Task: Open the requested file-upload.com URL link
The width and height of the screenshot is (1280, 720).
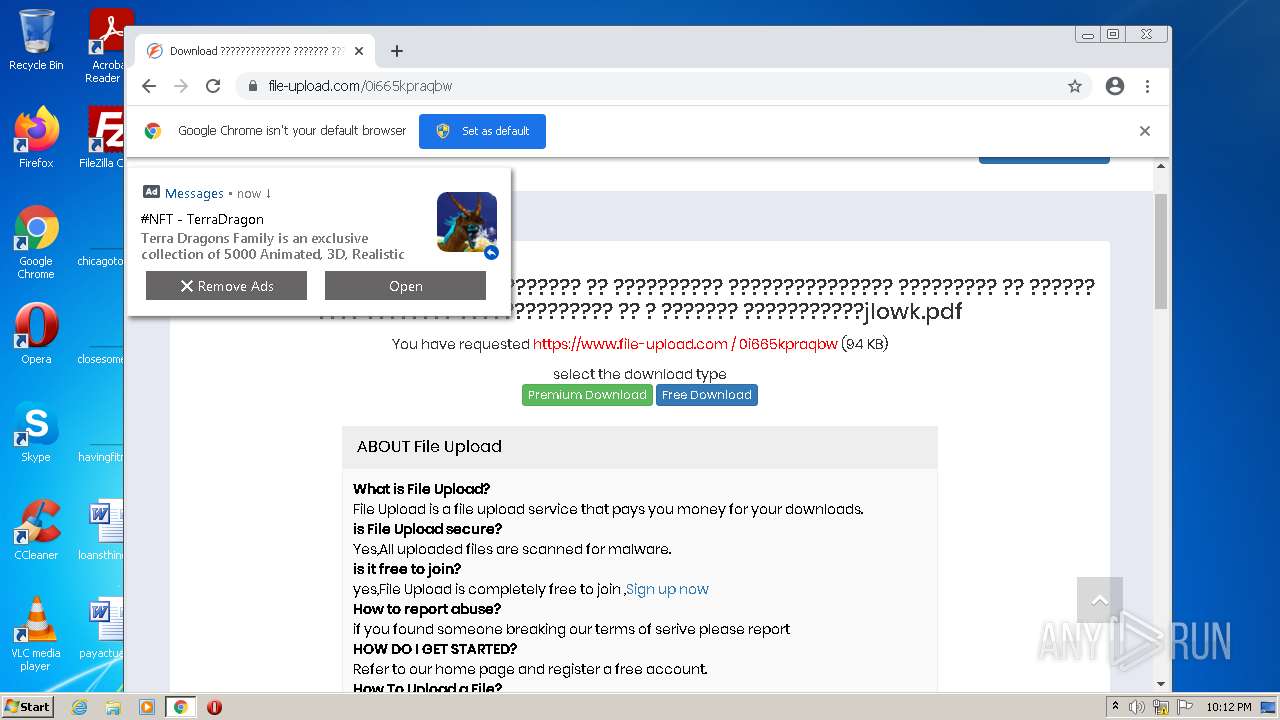Action: [685, 344]
